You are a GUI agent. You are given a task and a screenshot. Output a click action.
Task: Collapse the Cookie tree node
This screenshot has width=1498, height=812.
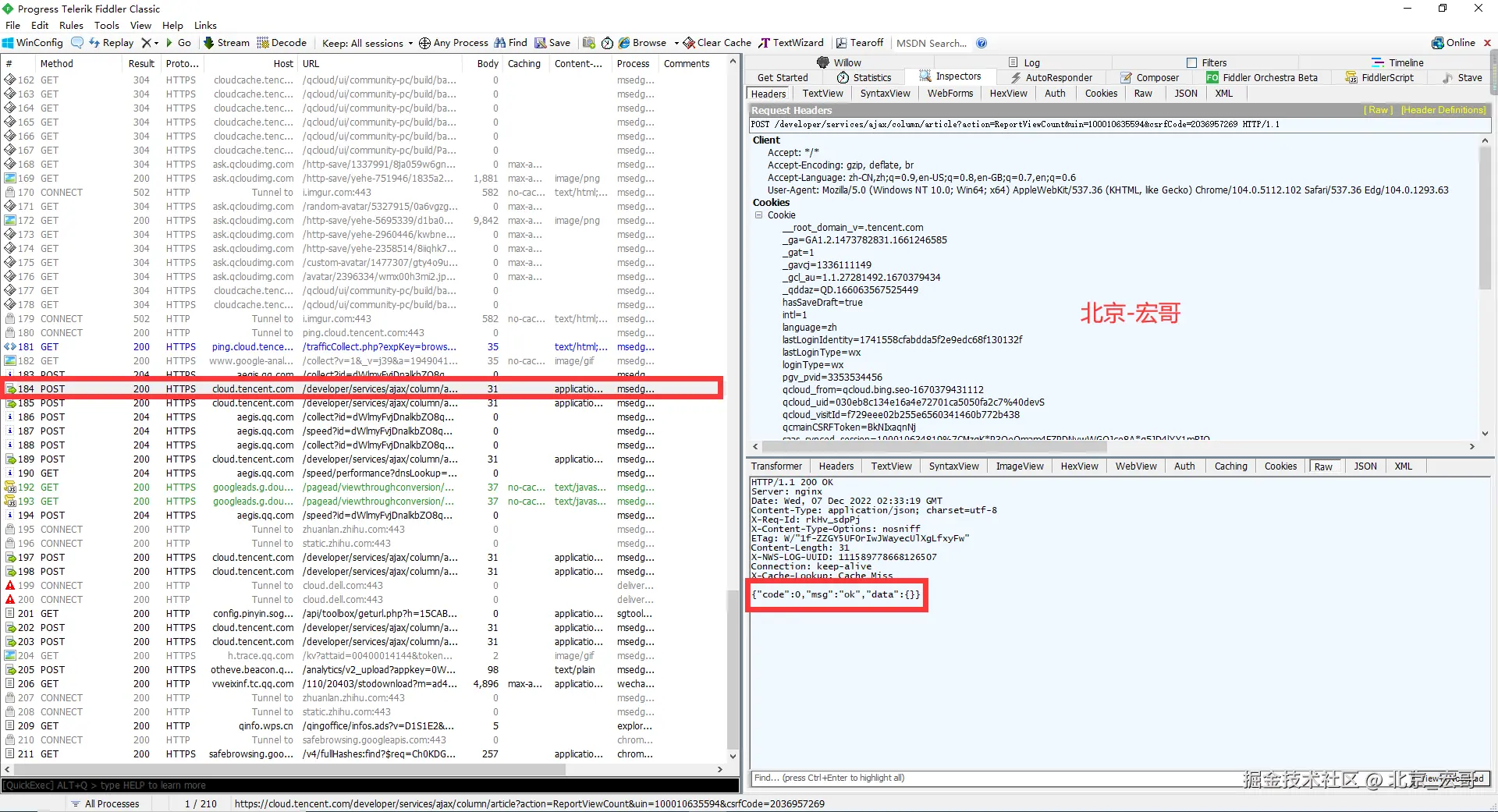(758, 215)
